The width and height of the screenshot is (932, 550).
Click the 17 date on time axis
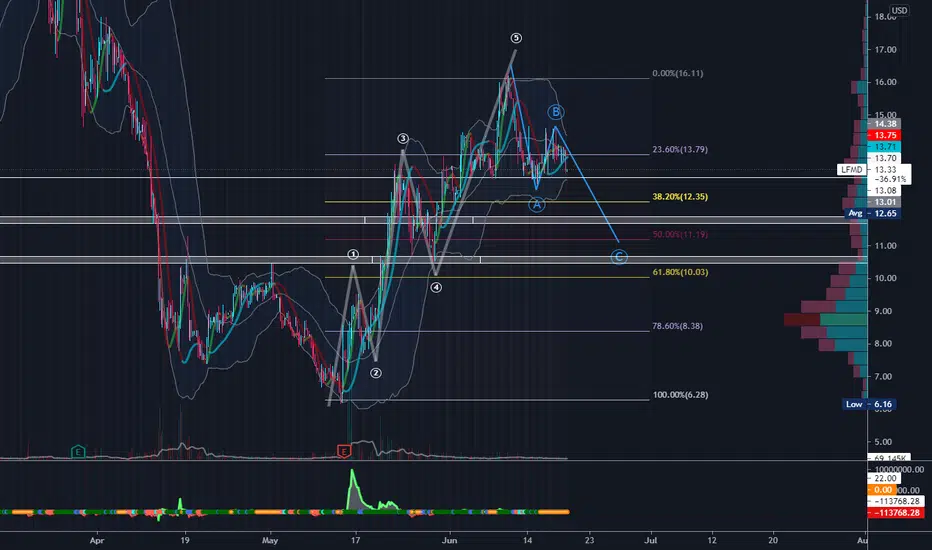click(355, 540)
